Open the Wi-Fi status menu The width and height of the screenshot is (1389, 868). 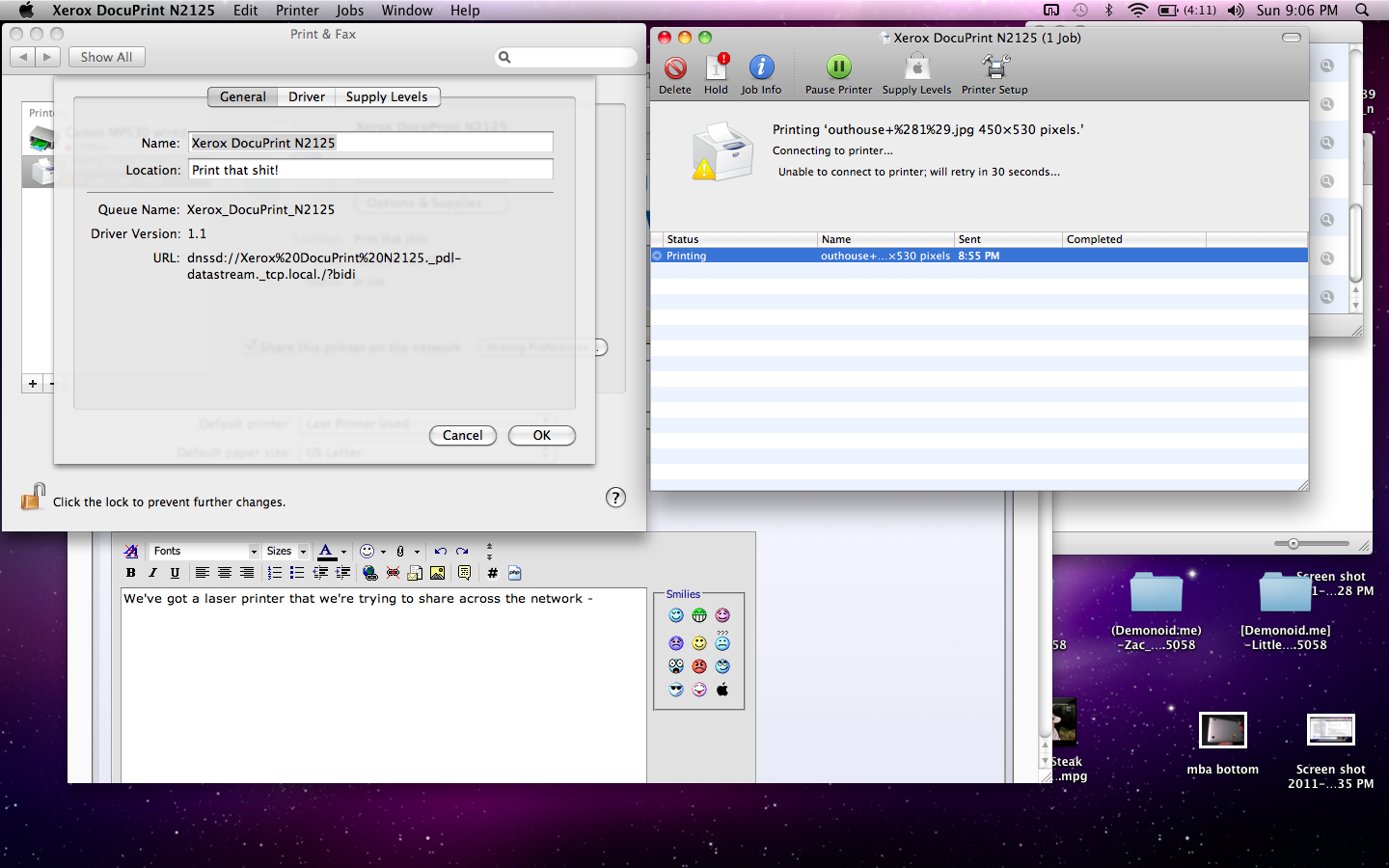1137,11
